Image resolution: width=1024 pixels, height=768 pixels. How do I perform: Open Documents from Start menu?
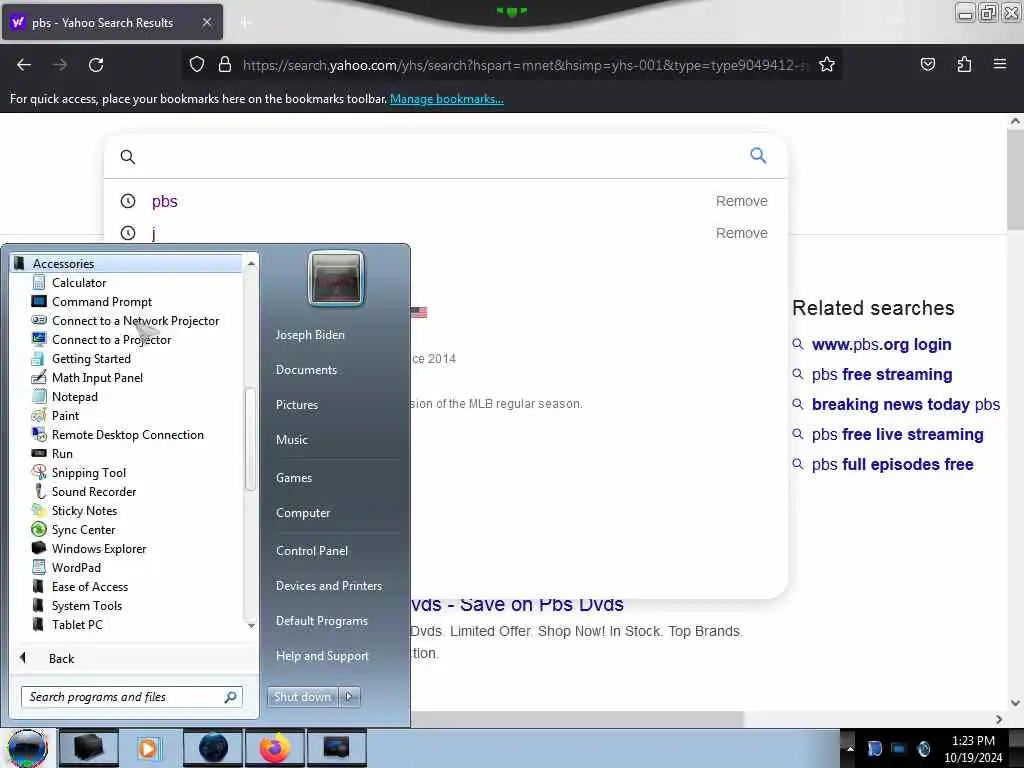click(x=306, y=370)
